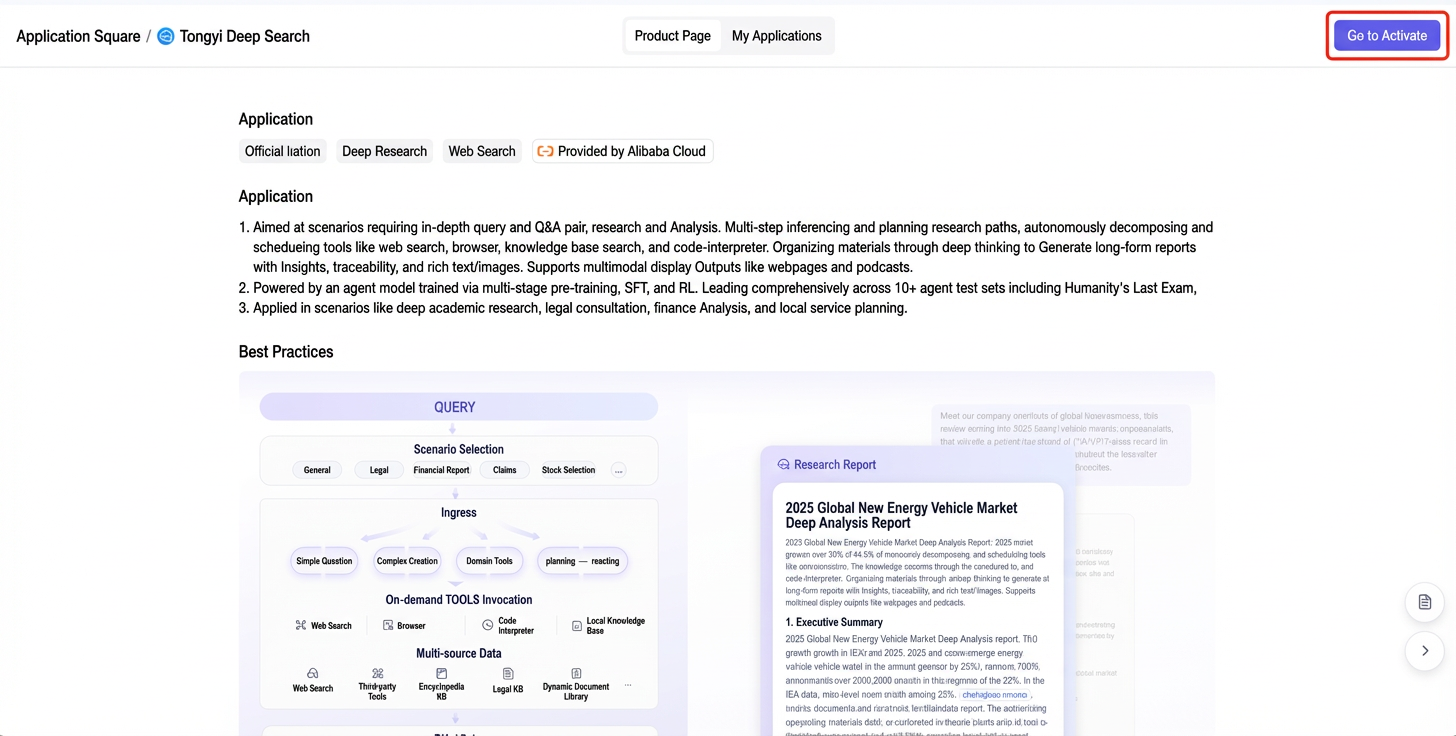Click the Research Report header icon
The image size is (1456, 736).
click(783, 465)
